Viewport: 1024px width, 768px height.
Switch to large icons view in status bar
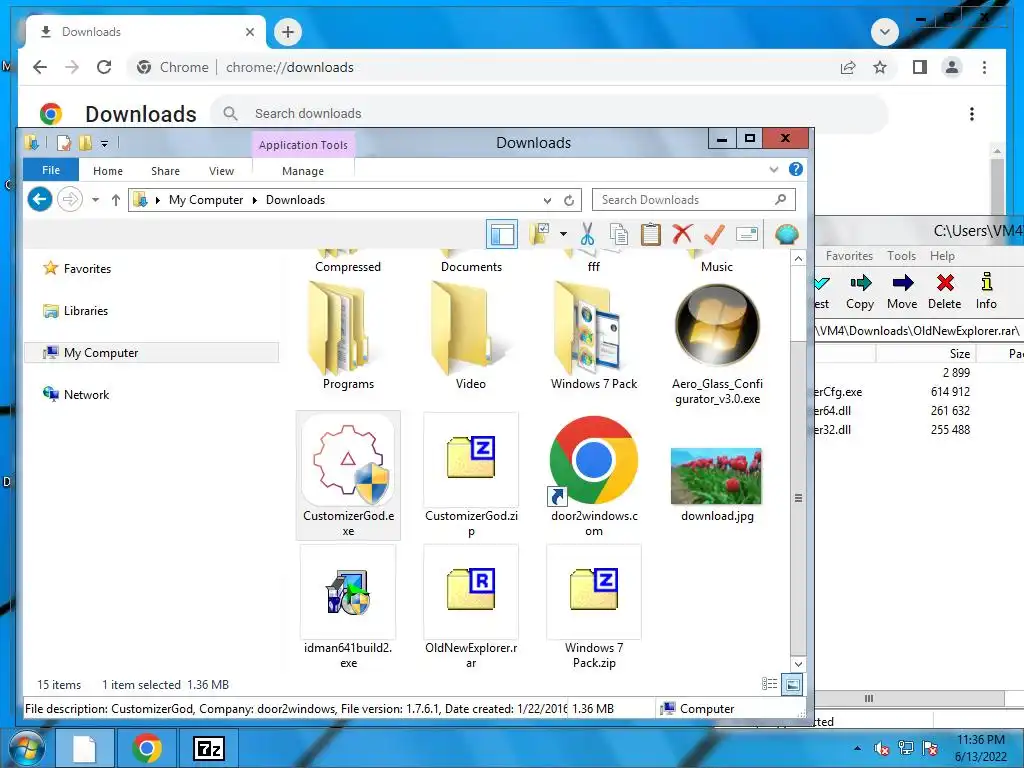click(792, 684)
